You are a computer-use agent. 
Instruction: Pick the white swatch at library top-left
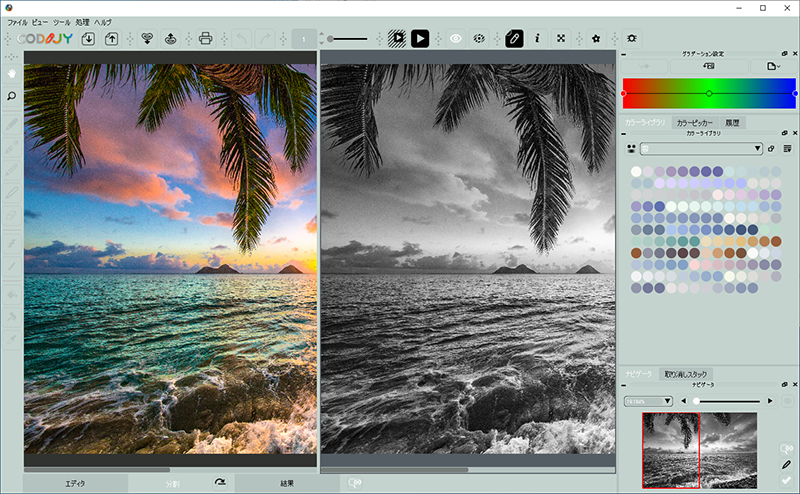click(x=636, y=171)
